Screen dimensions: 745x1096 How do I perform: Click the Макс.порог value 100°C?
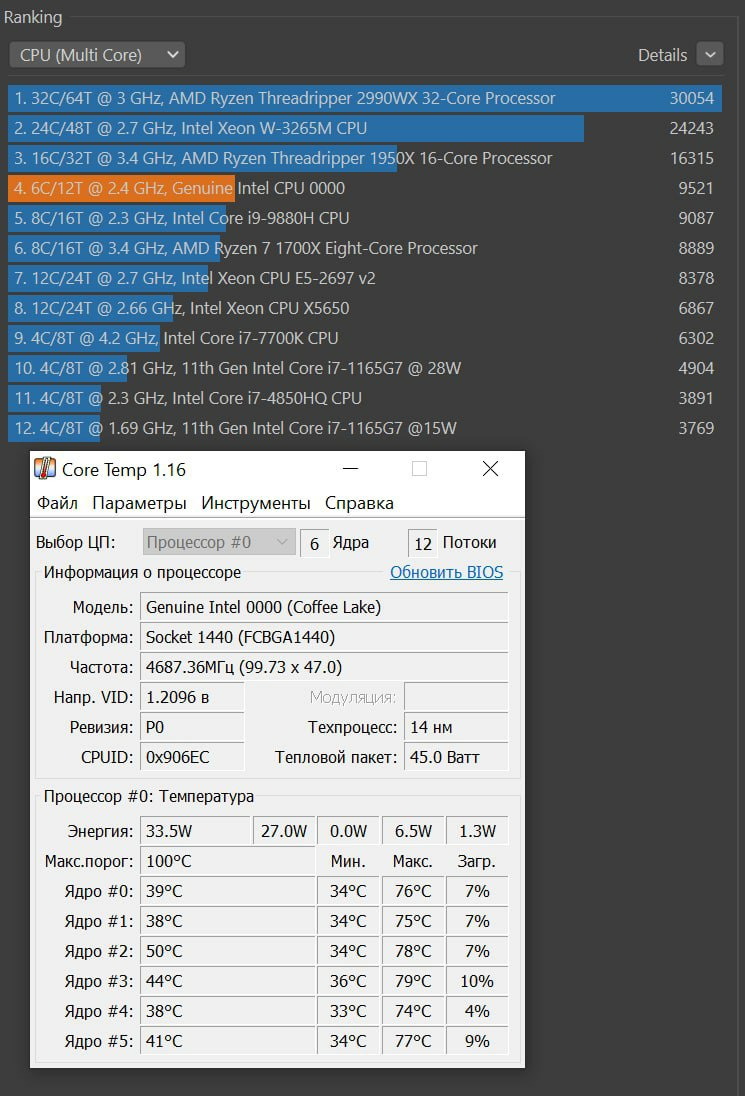[228, 860]
